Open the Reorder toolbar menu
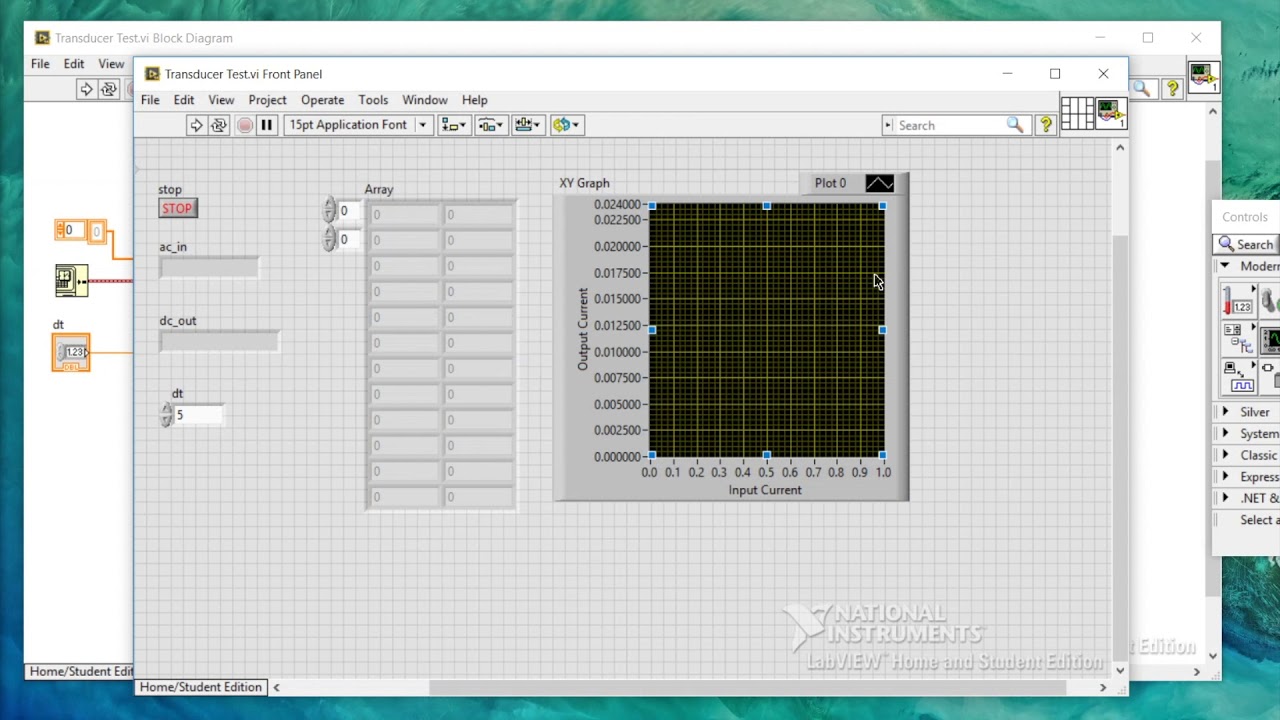1280x720 pixels. [x=566, y=125]
